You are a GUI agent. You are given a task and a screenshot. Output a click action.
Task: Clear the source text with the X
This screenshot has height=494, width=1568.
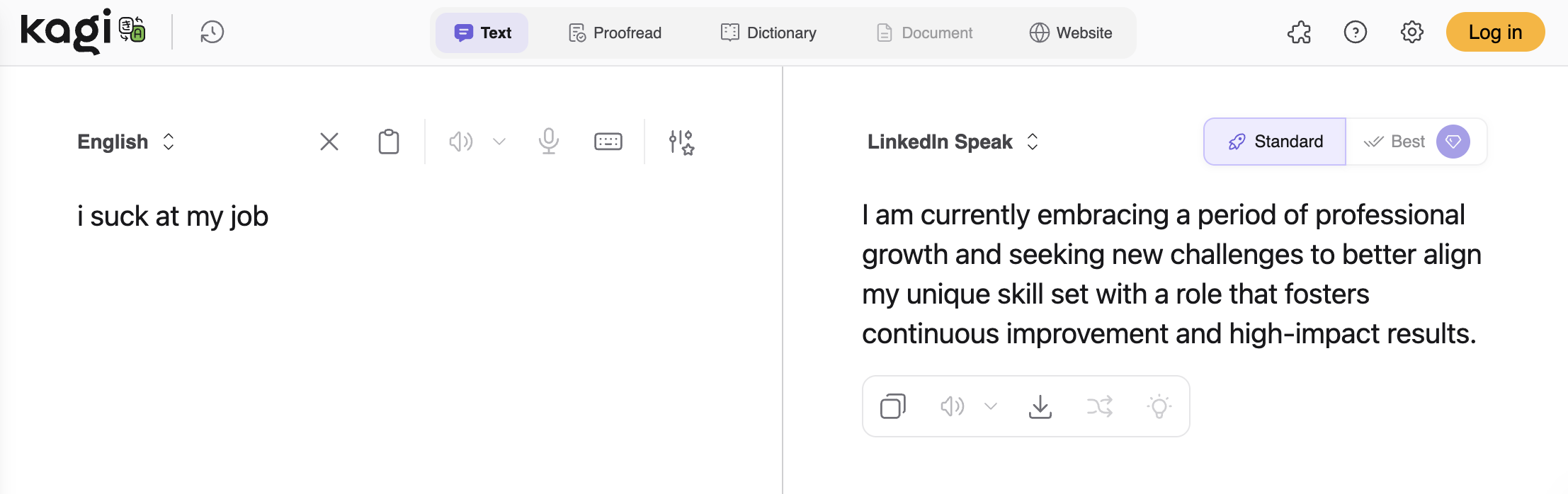[329, 142]
